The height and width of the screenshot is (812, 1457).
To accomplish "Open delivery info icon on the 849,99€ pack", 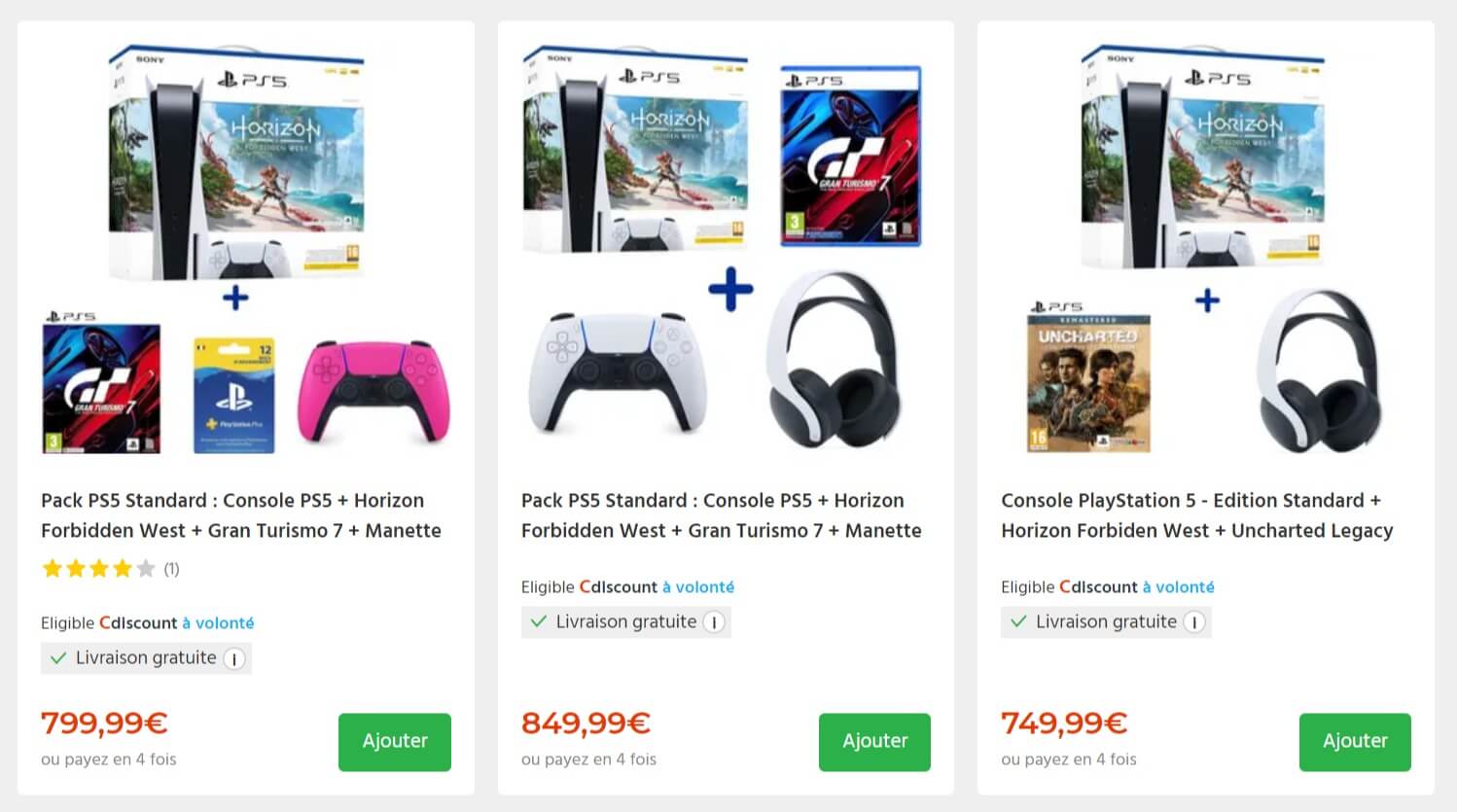I will (714, 622).
